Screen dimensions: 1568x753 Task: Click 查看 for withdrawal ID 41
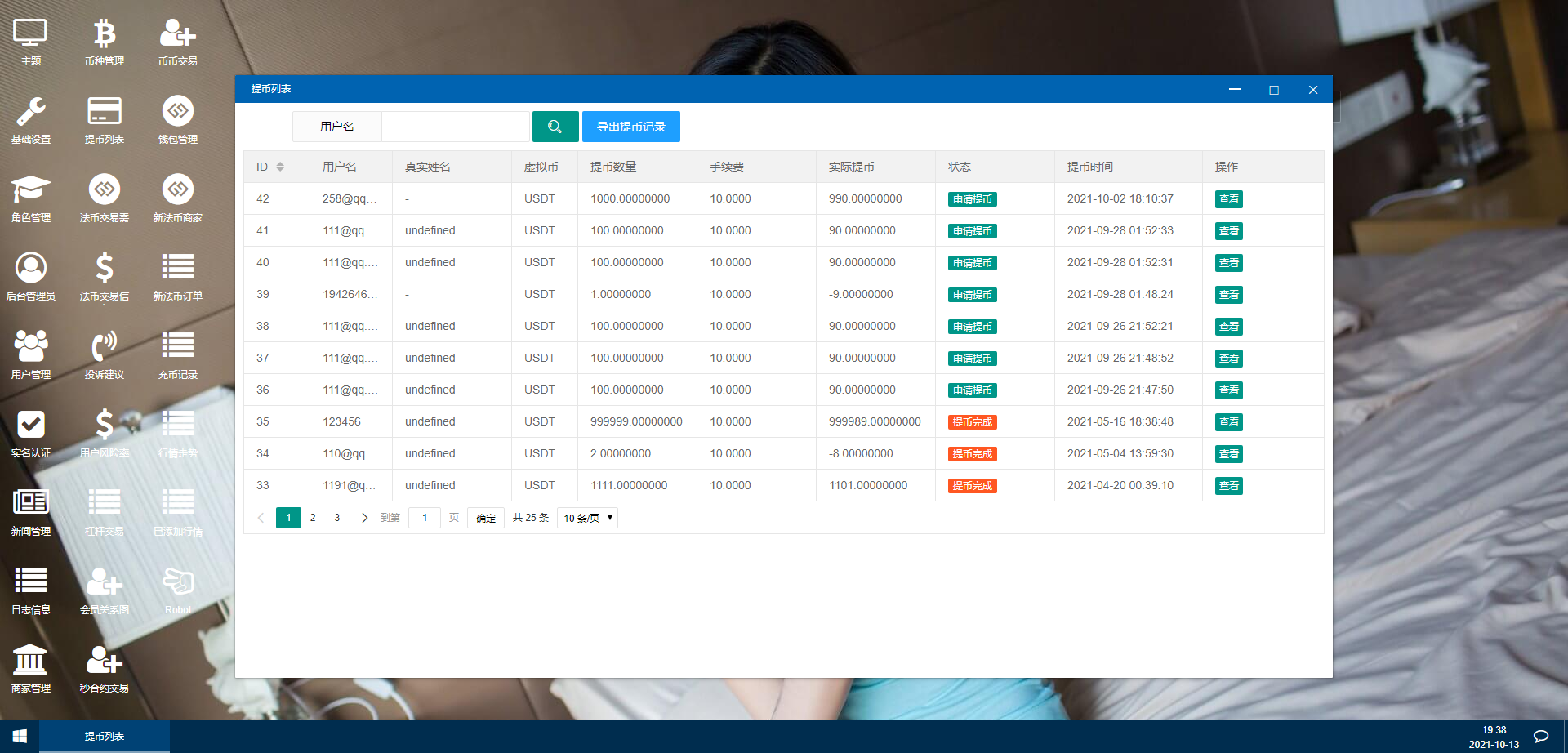click(x=1228, y=231)
